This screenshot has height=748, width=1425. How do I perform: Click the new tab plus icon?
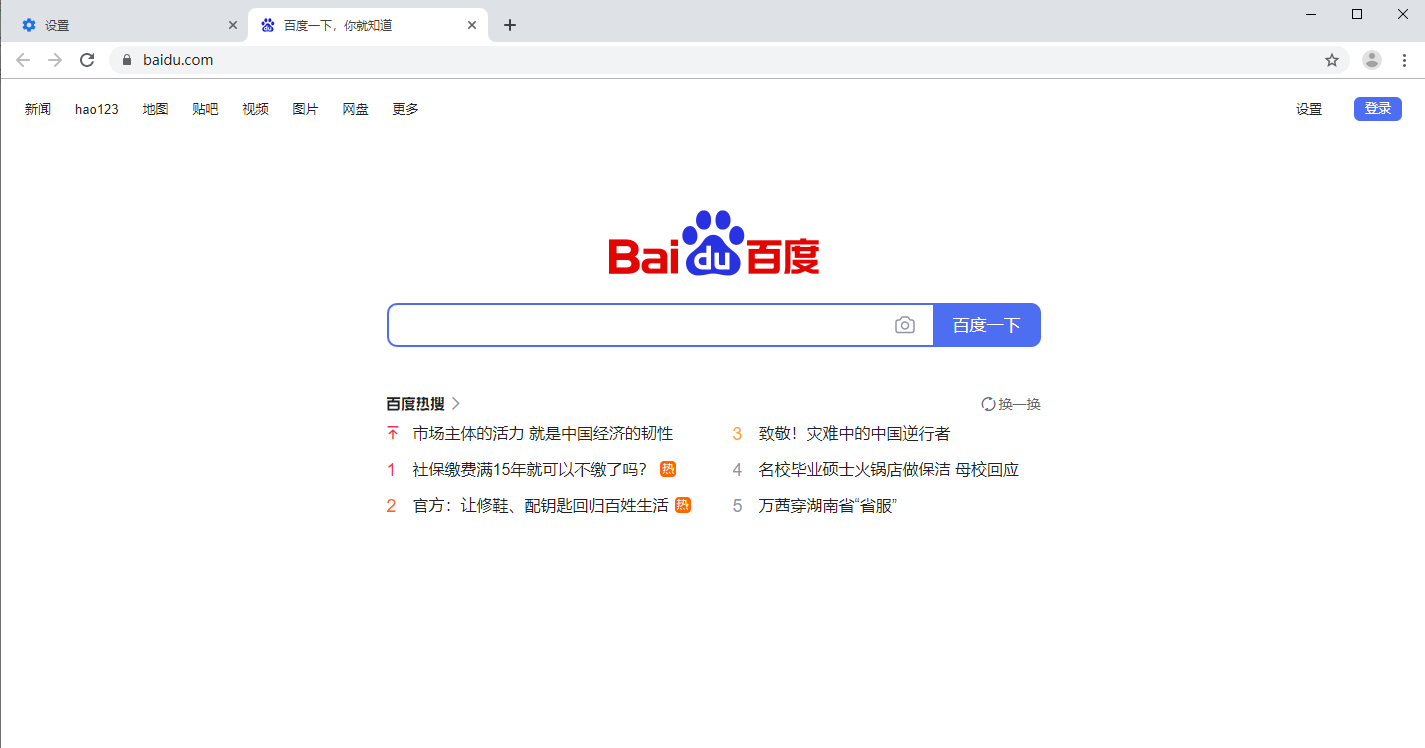pos(510,25)
